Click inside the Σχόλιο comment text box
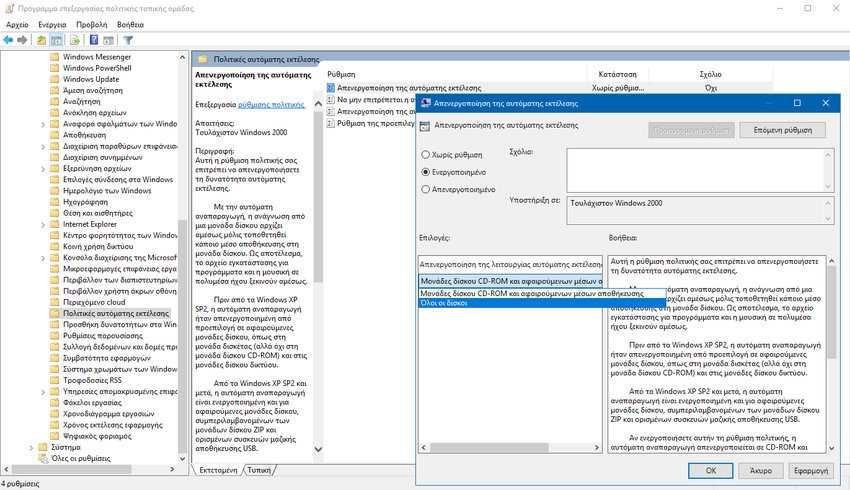The height and width of the screenshot is (490, 850). point(696,169)
